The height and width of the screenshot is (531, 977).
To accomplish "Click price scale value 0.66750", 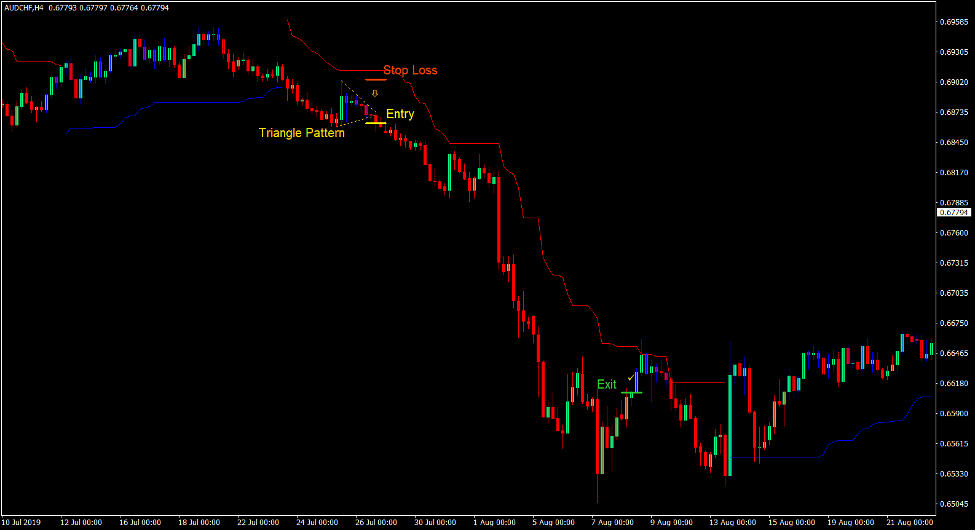I will tap(954, 323).
